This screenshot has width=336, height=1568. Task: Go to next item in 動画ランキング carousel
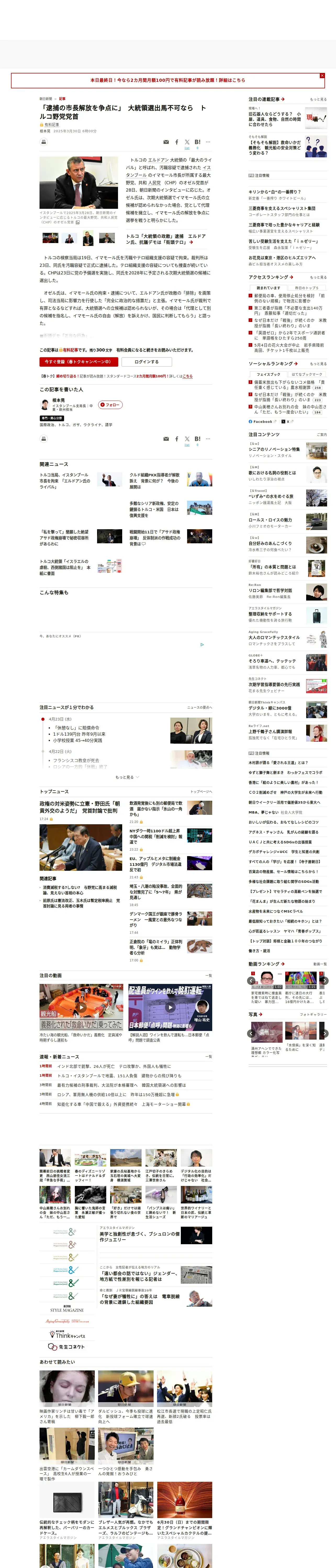(325, 981)
